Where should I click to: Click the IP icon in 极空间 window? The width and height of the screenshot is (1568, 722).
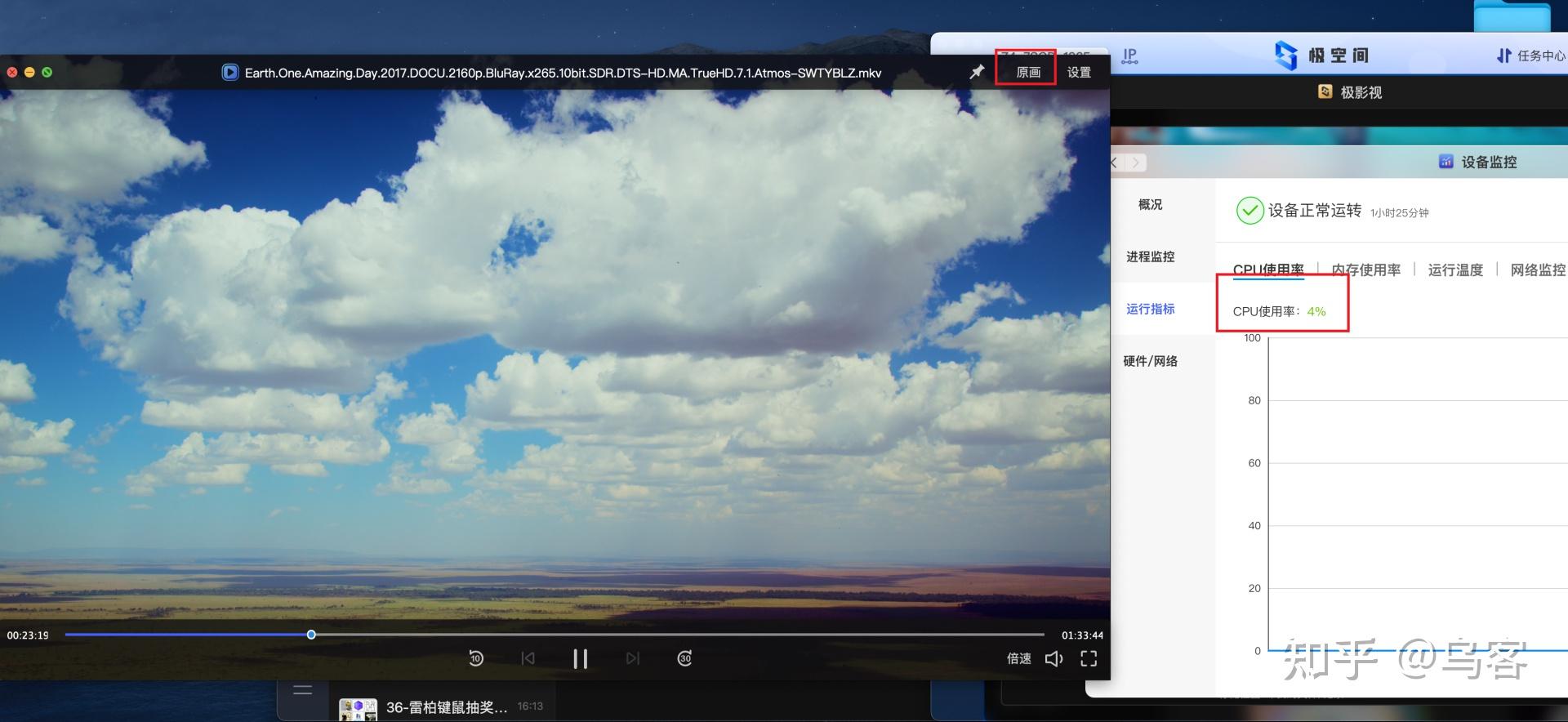[x=1129, y=56]
